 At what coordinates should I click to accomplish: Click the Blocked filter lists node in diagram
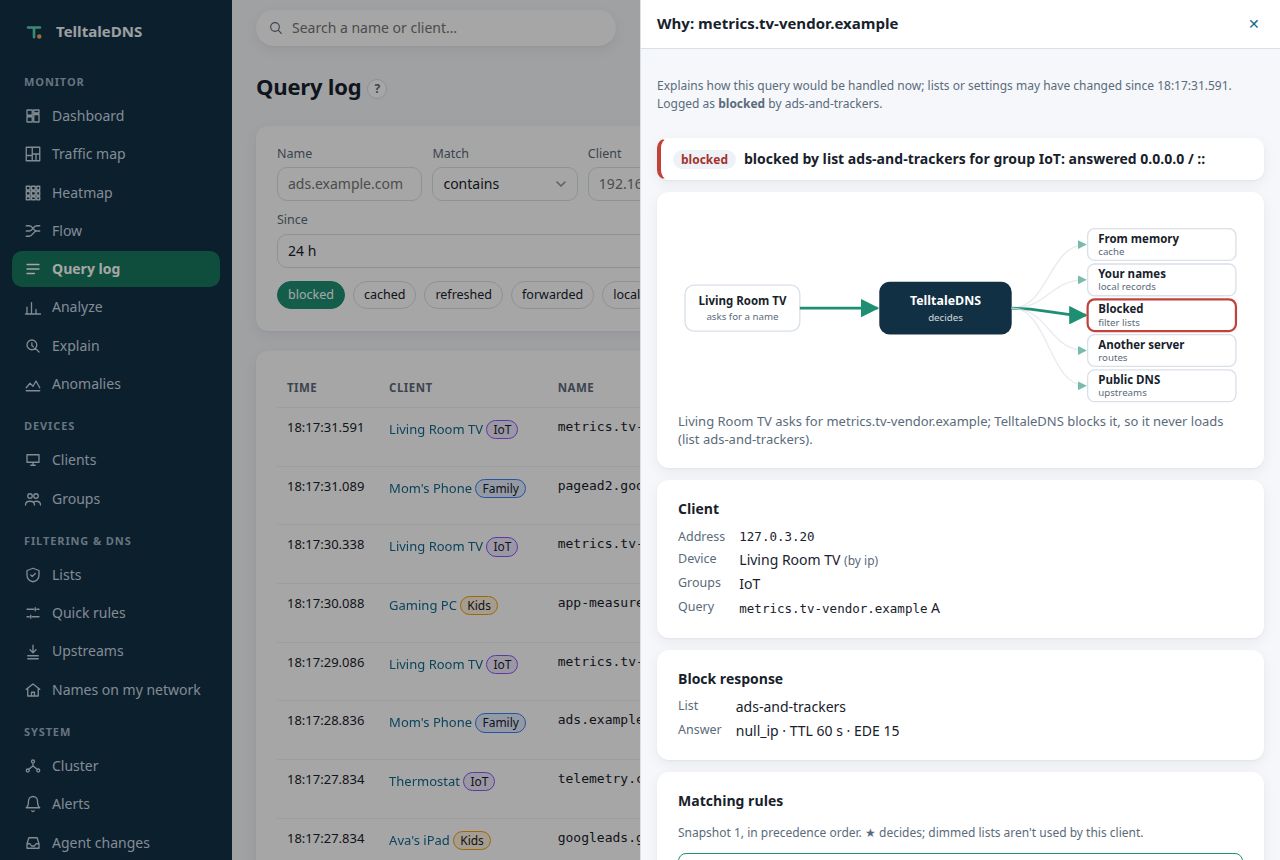[x=1162, y=315]
